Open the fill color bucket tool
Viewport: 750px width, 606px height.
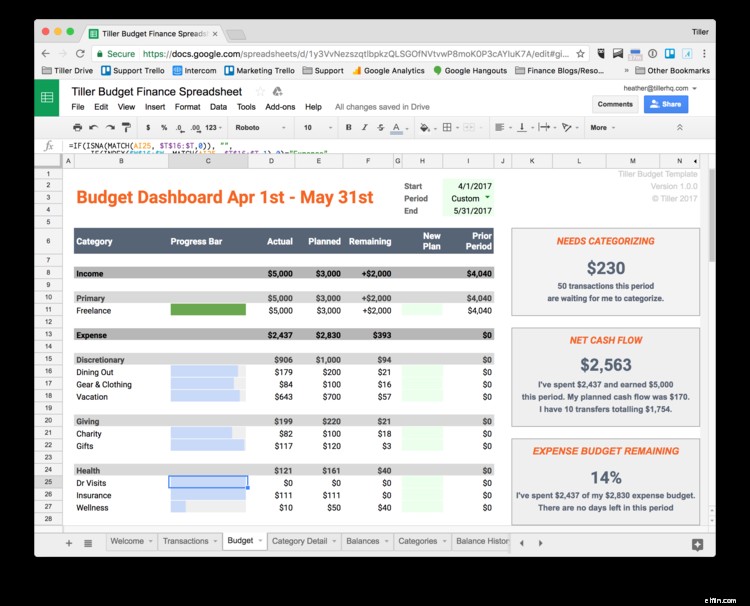coord(424,127)
